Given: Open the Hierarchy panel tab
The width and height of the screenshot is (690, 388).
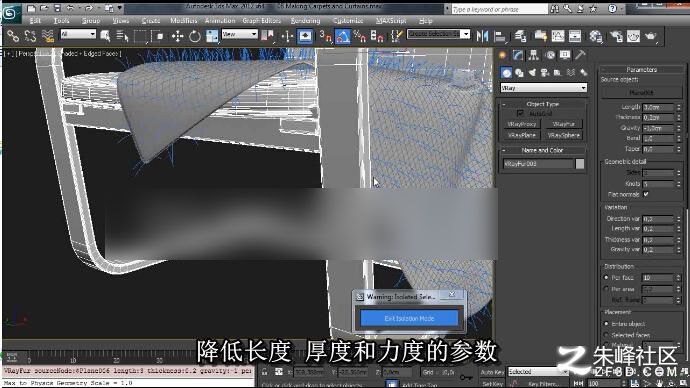Looking at the screenshot, I should tap(533, 55).
